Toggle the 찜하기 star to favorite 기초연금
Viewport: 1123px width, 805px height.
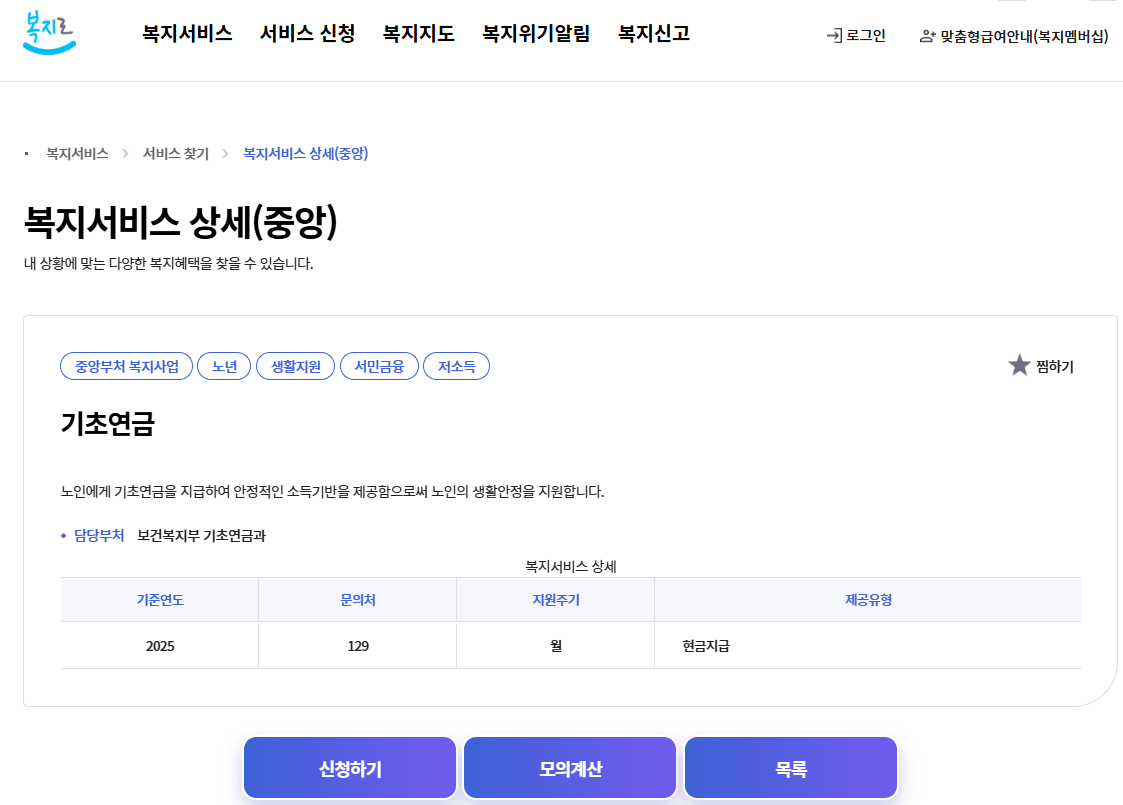1019,366
